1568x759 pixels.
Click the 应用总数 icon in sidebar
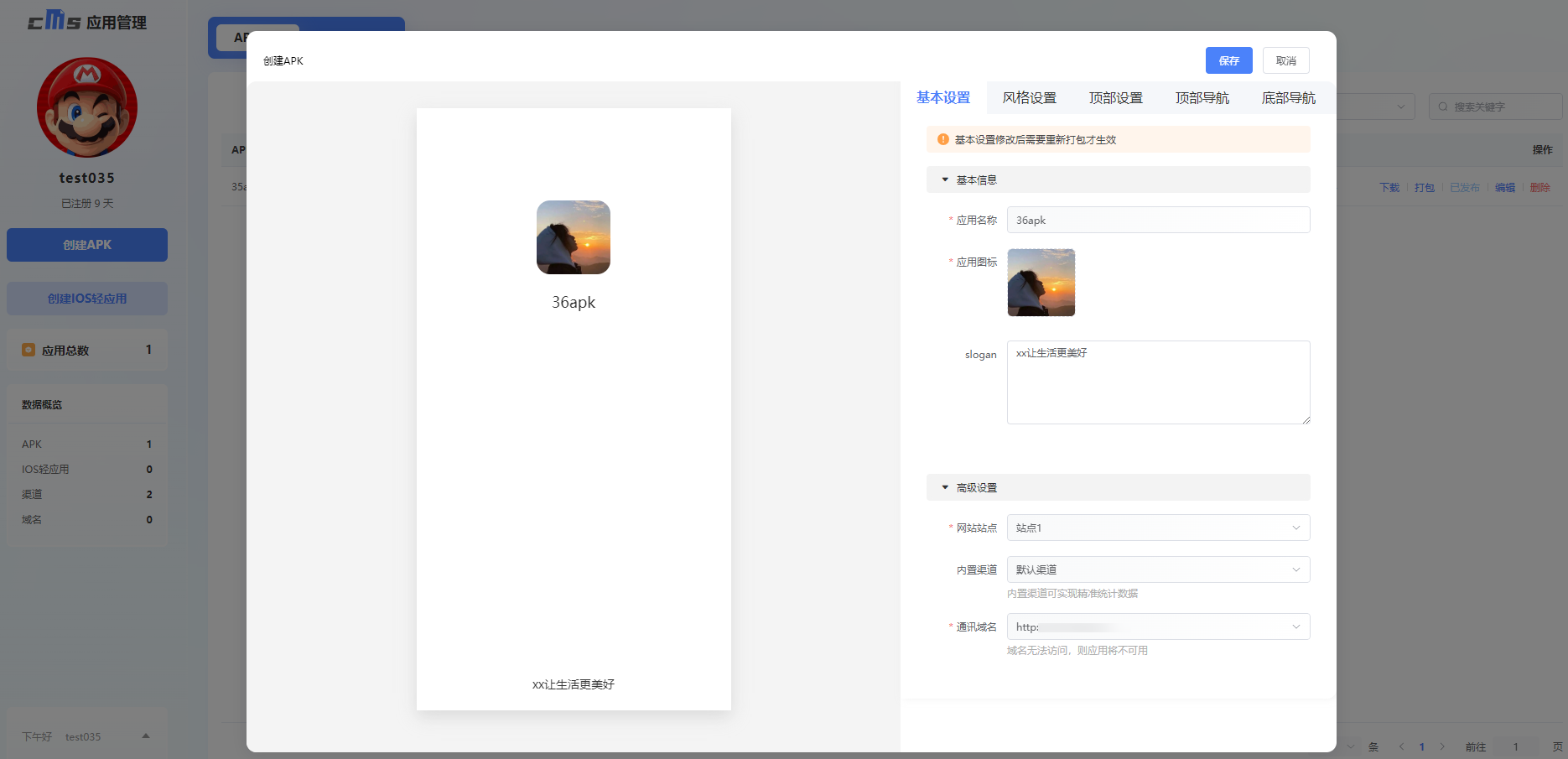[x=29, y=350]
